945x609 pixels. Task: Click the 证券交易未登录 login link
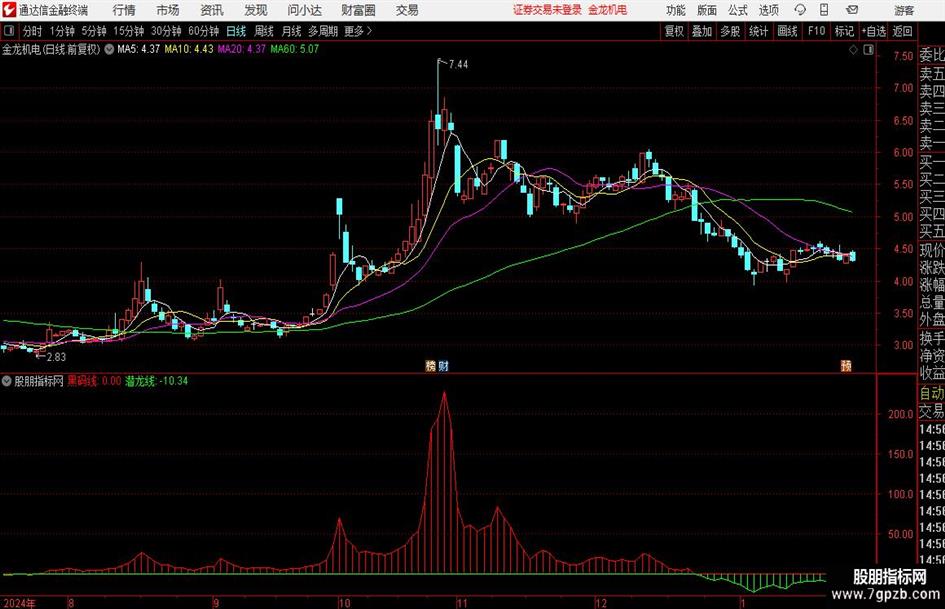(x=547, y=10)
